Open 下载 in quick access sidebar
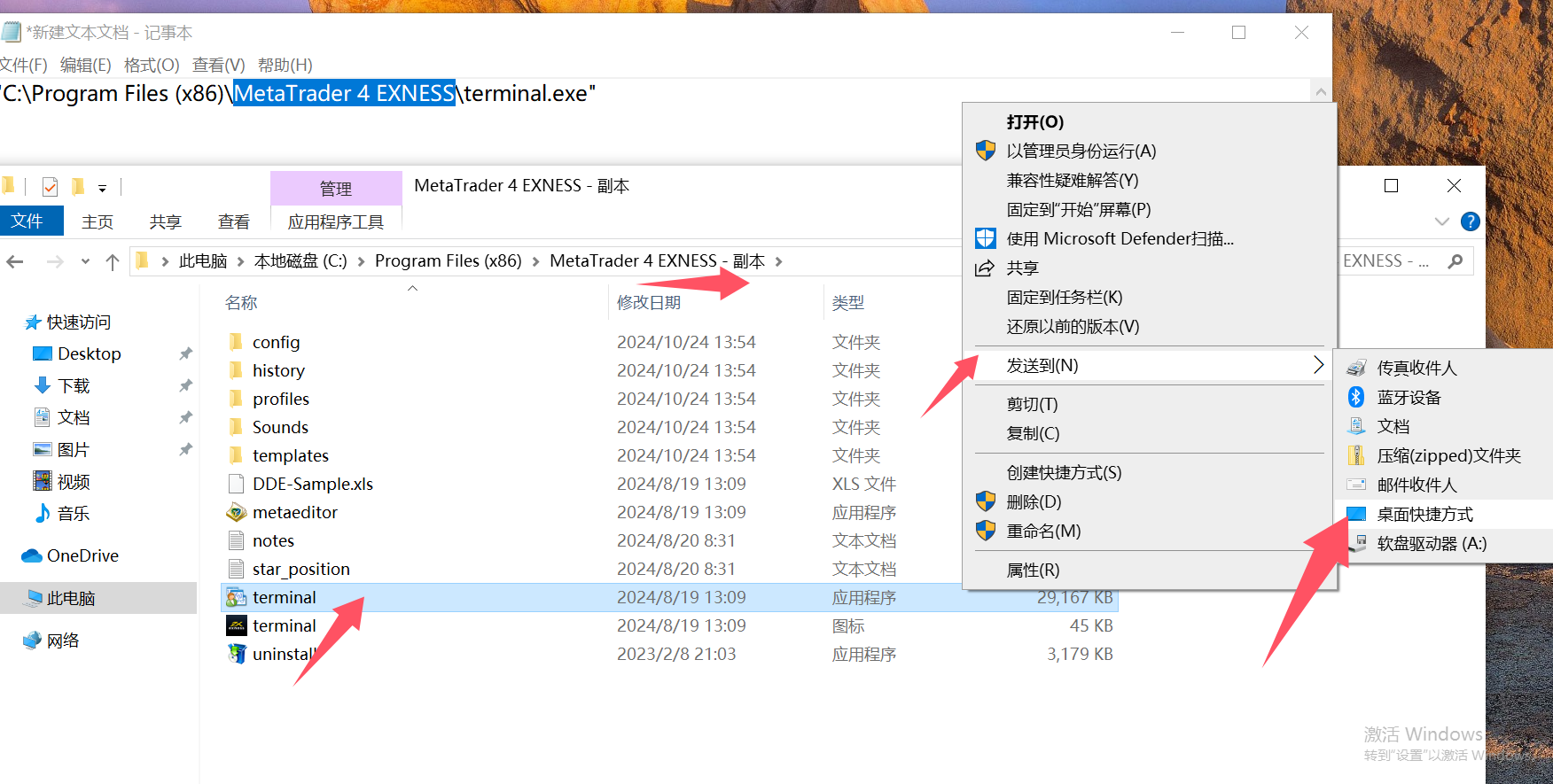 [x=74, y=385]
